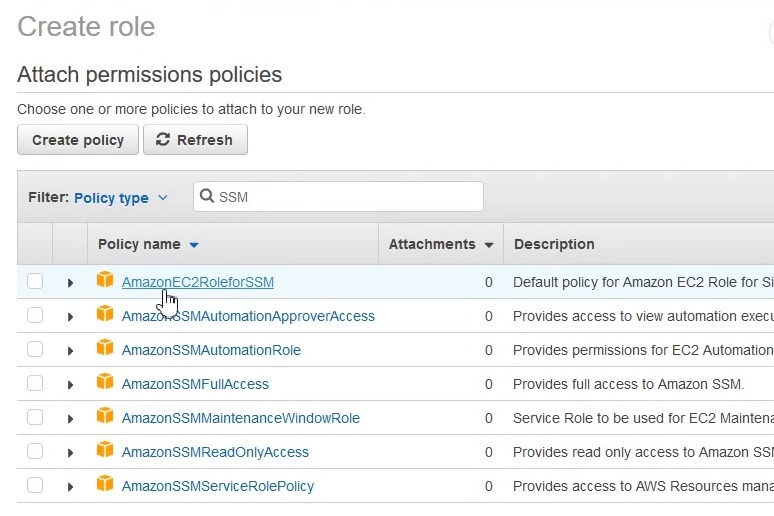Expand the AmazonEC2RoleforSSM policy details

tap(70, 283)
